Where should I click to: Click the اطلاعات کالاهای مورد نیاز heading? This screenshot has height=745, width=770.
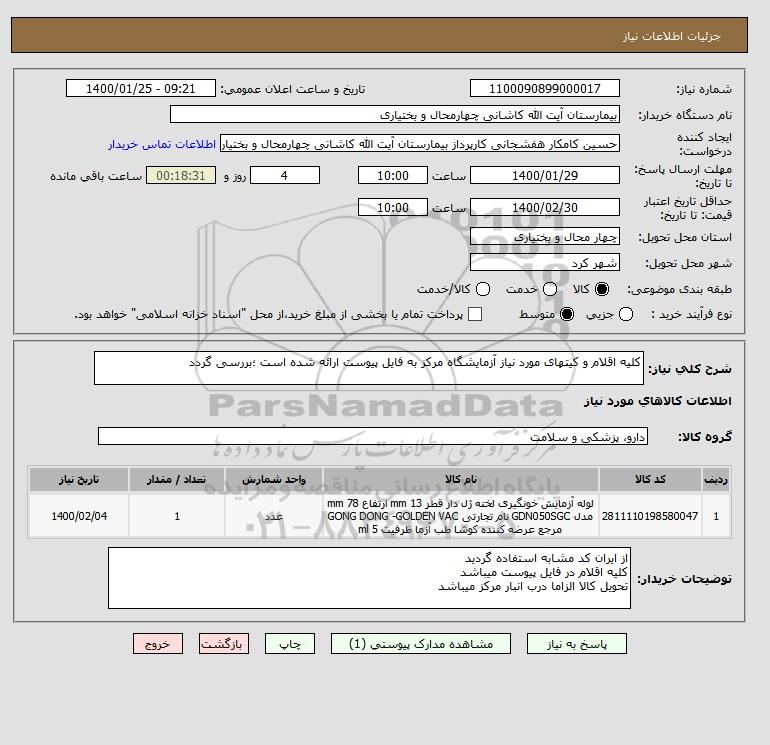tap(658, 401)
